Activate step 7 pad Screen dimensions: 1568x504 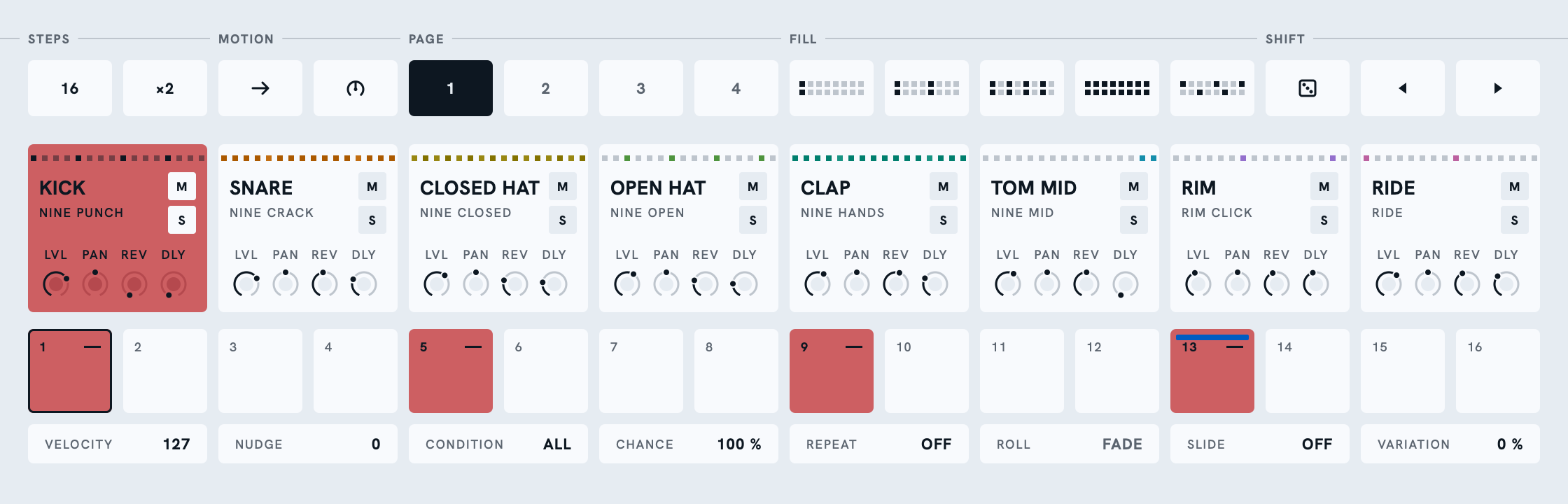pos(641,371)
